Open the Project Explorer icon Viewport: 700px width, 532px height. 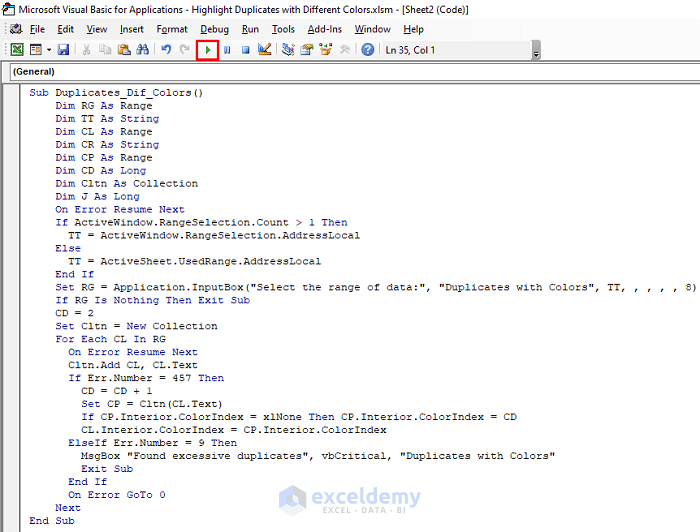click(288, 50)
